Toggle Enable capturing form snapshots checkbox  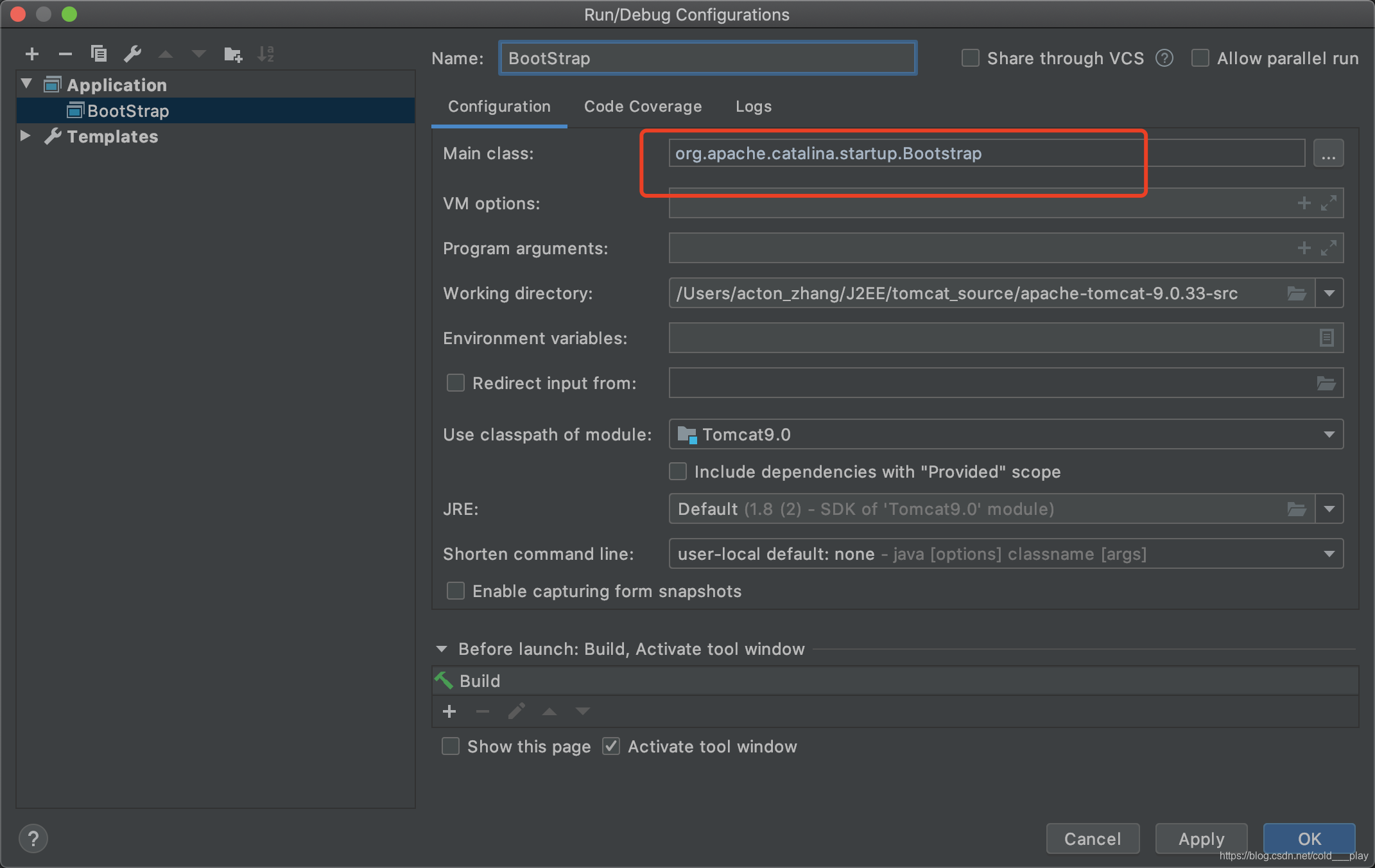[x=454, y=590]
